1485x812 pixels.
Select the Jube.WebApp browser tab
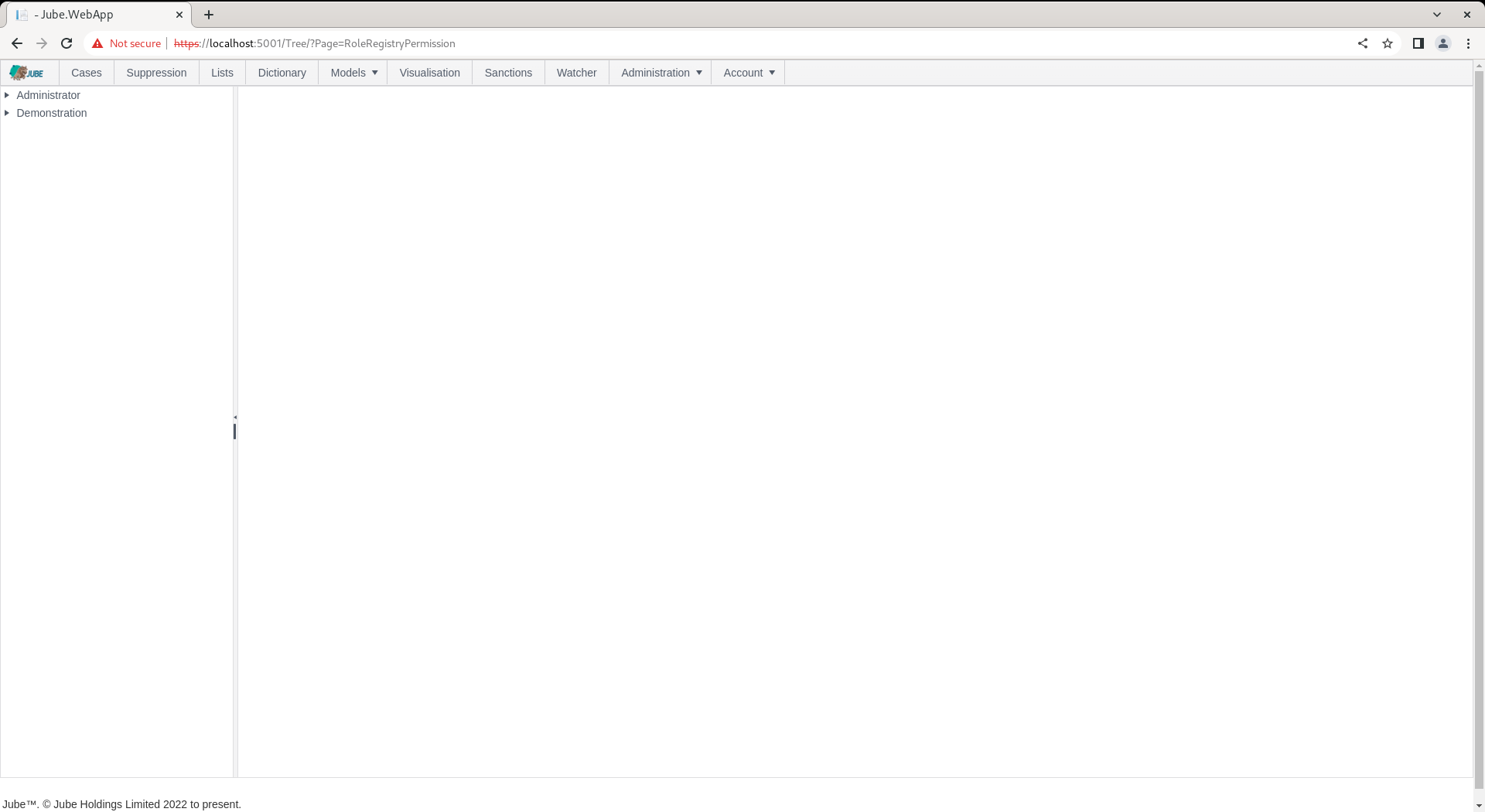(x=98, y=15)
